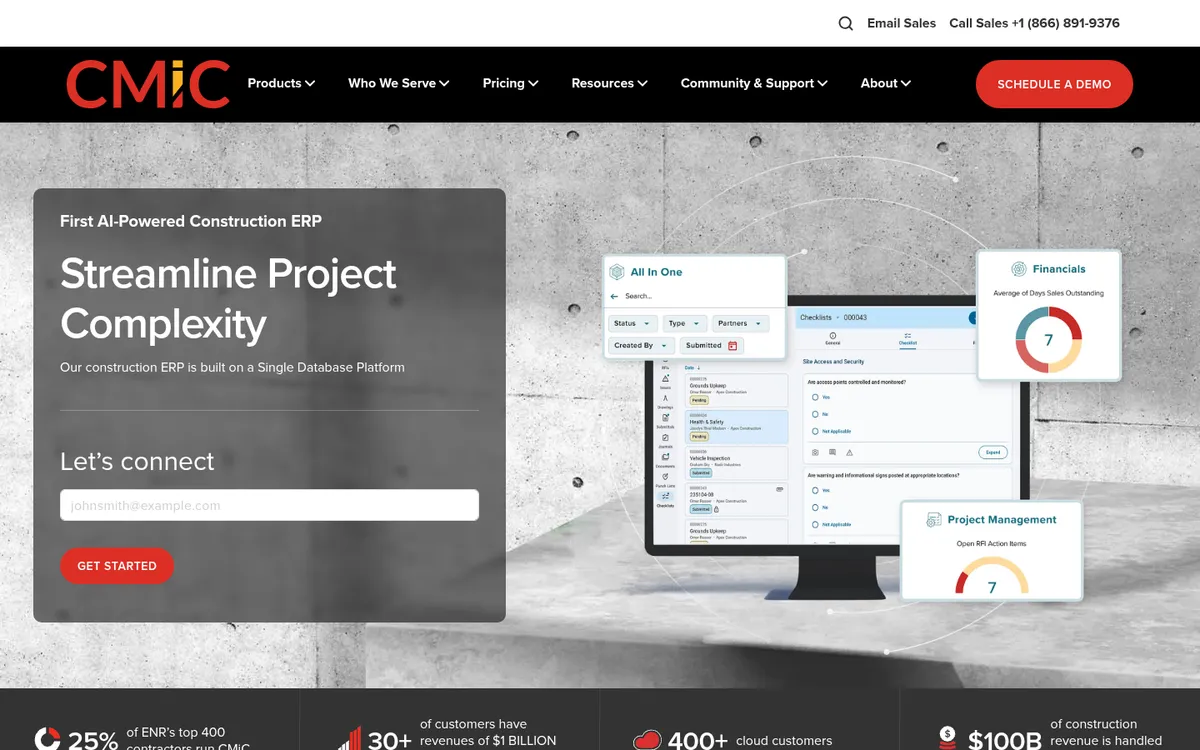The width and height of the screenshot is (1200, 750).
Task: Click the warning triangle icon under first question
Action: tap(849, 453)
